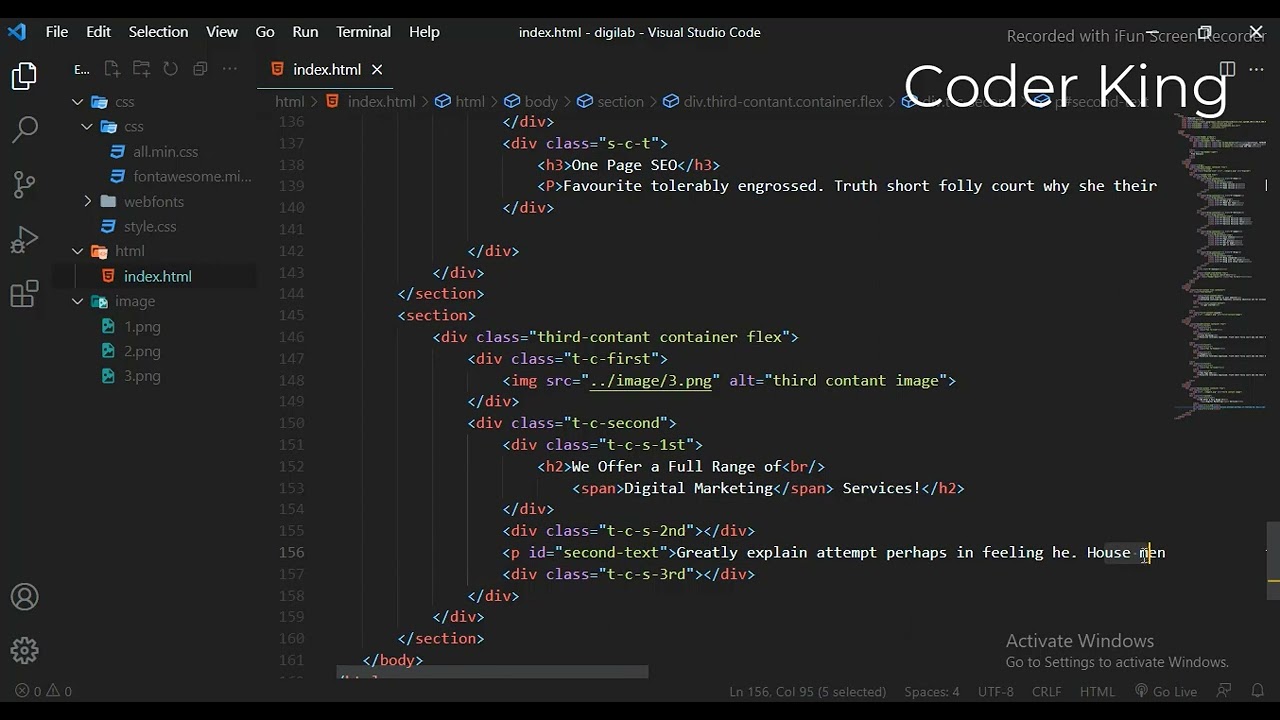
Task: Open the Run and Debug view
Action: pos(24,239)
